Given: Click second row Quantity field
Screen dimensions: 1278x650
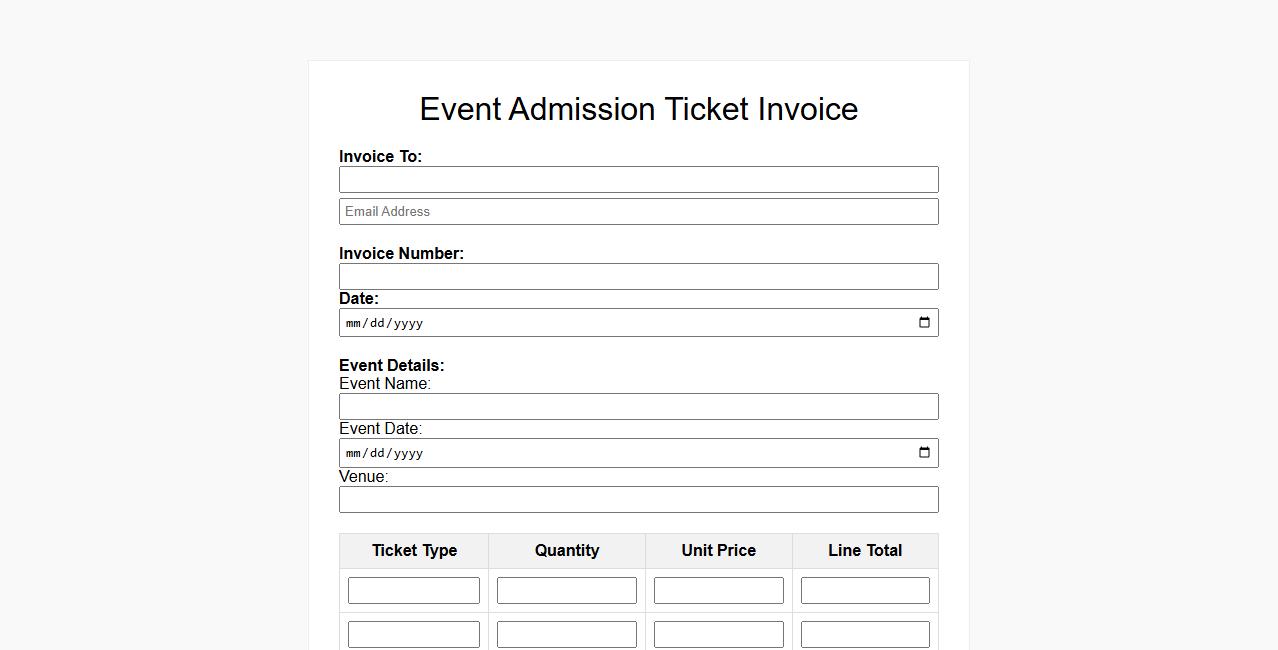Looking at the screenshot, I should tap(566, 634).
